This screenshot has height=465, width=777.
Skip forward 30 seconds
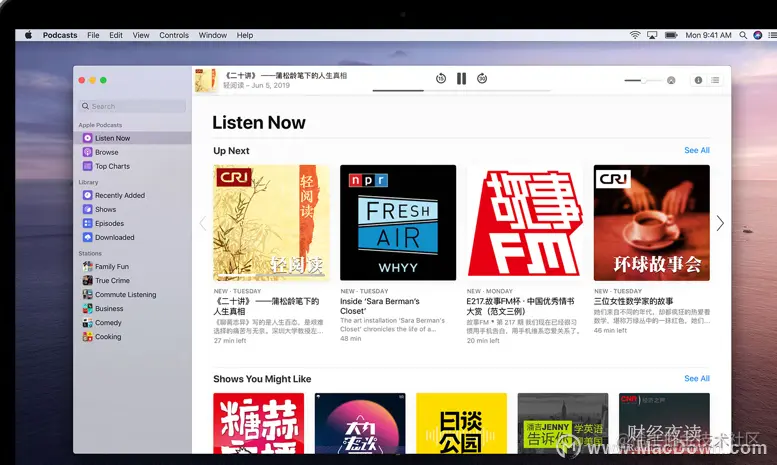click(482, 79)
